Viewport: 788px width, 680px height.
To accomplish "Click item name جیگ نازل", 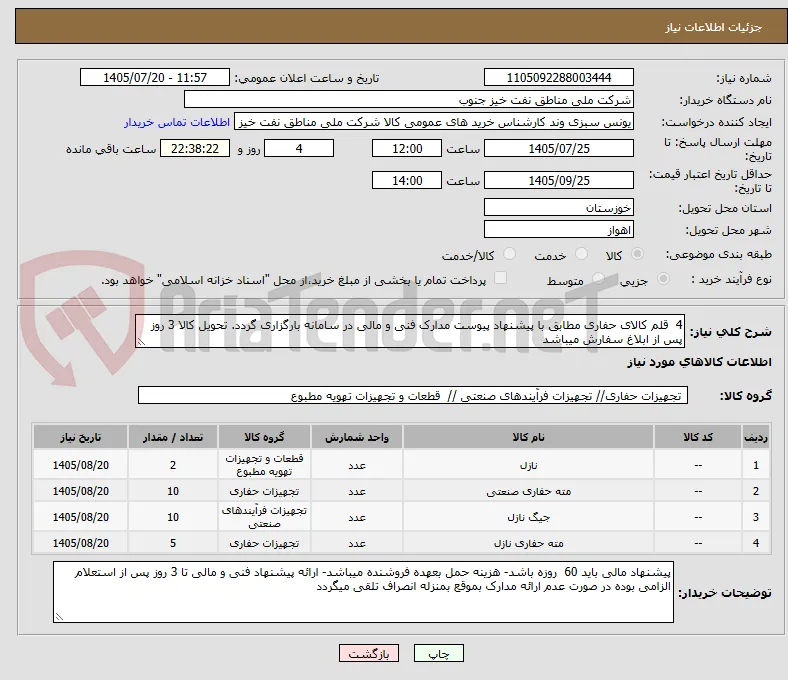I will [528, 517].
